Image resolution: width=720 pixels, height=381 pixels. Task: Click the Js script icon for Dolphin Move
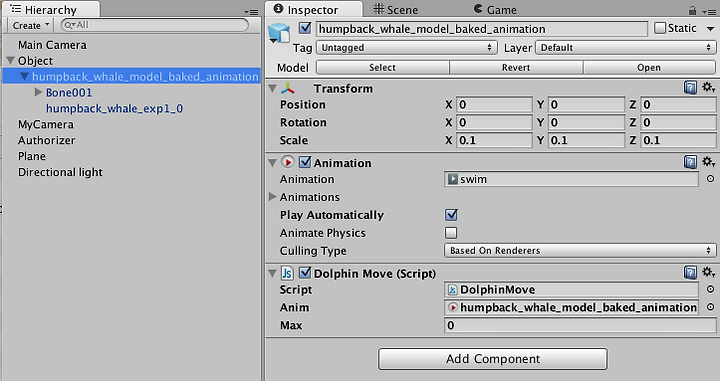(287, 273)
